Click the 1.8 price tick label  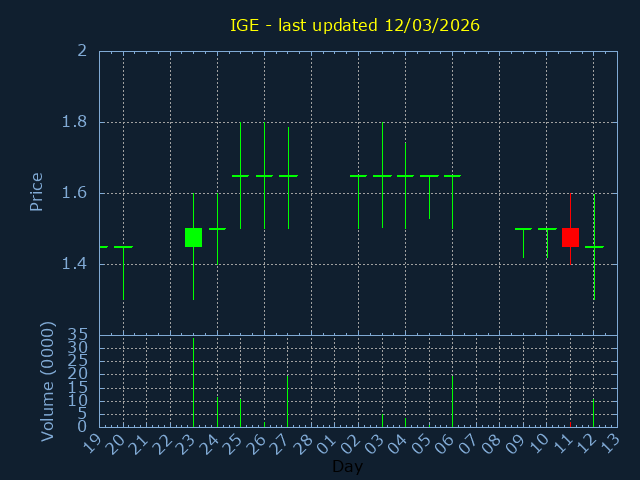pyautogui.click(x=75, y=122)
